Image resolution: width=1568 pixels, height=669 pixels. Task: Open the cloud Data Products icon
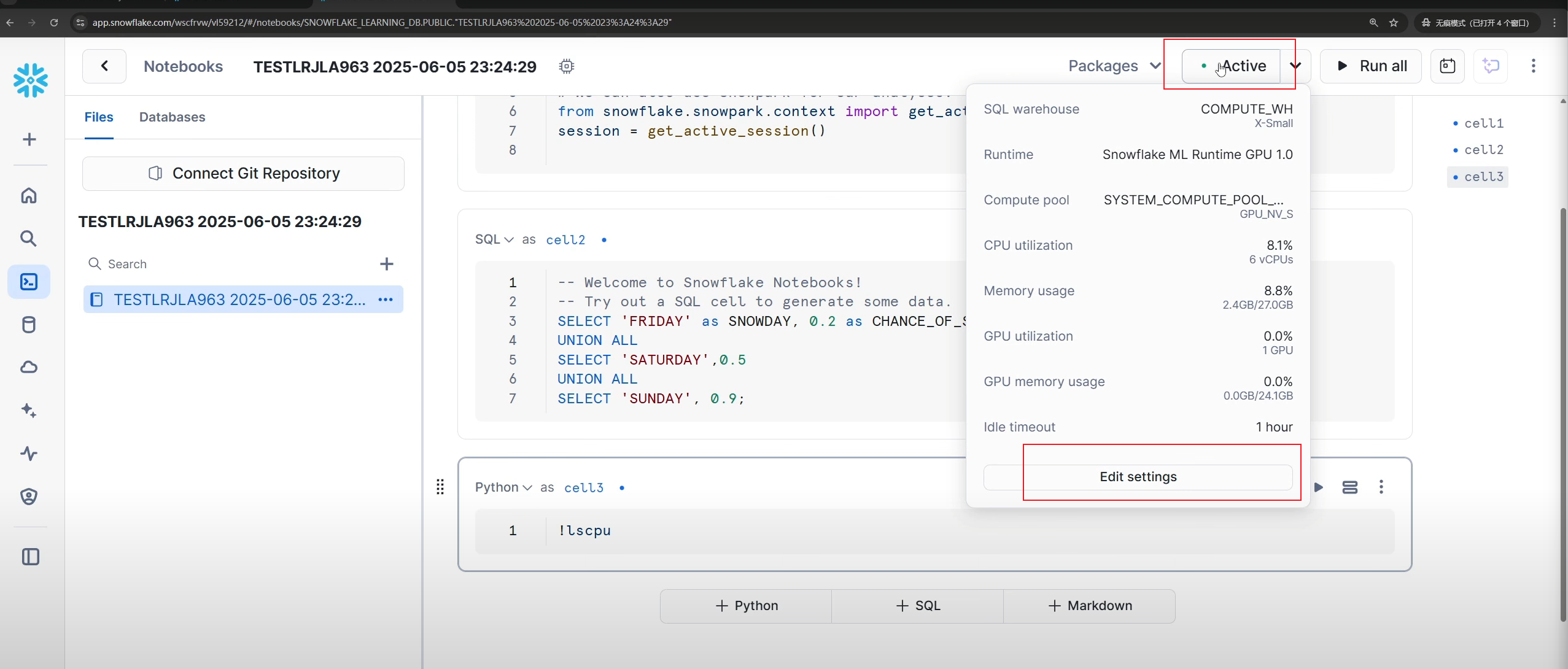click(x=29, y=367)
